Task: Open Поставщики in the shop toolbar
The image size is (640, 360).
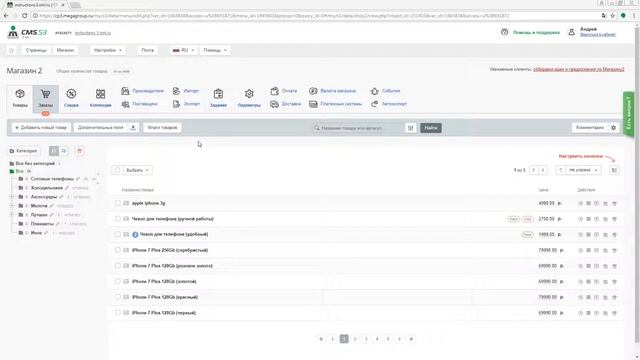Action: [x=139, y=104]
